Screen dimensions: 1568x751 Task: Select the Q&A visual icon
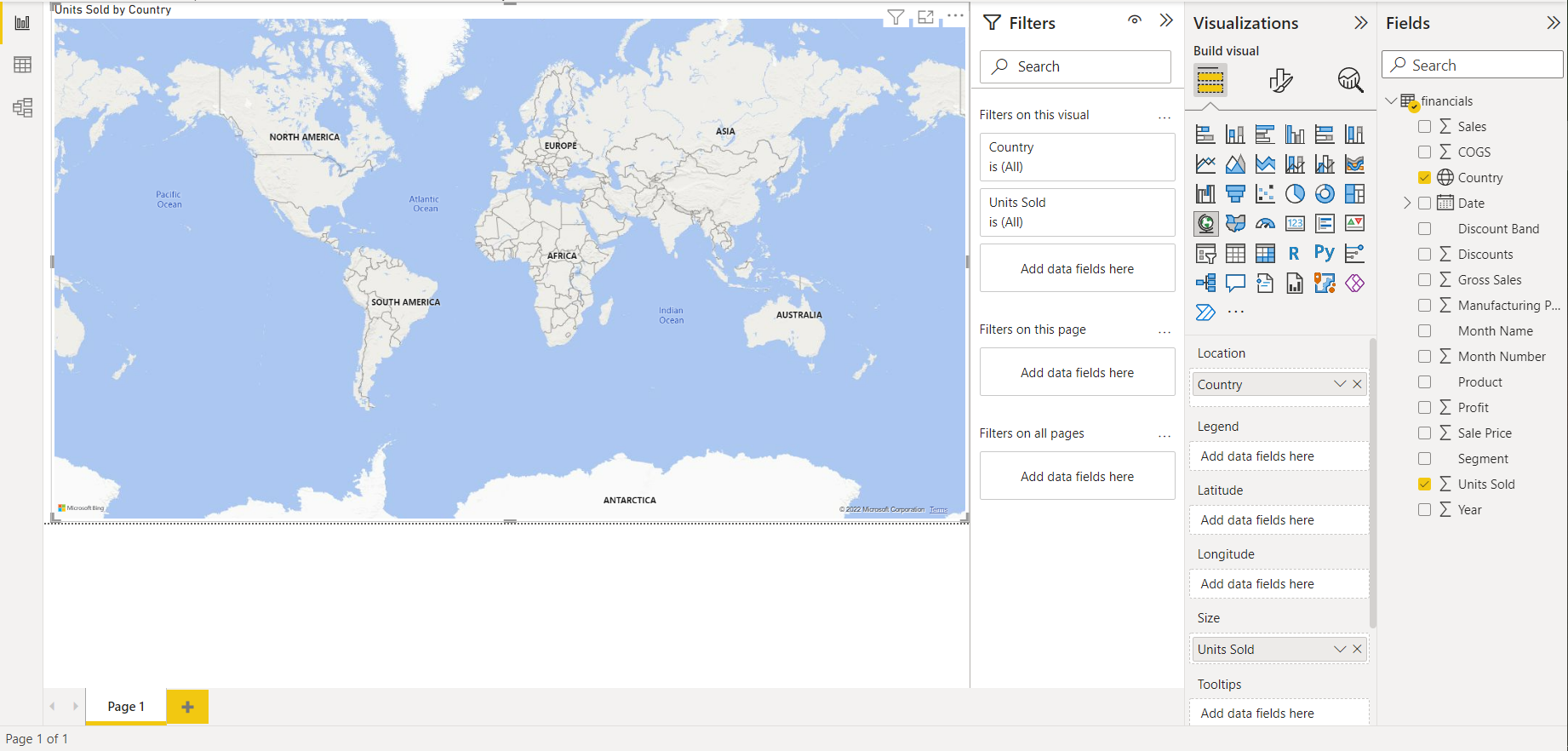(1235, 284)
